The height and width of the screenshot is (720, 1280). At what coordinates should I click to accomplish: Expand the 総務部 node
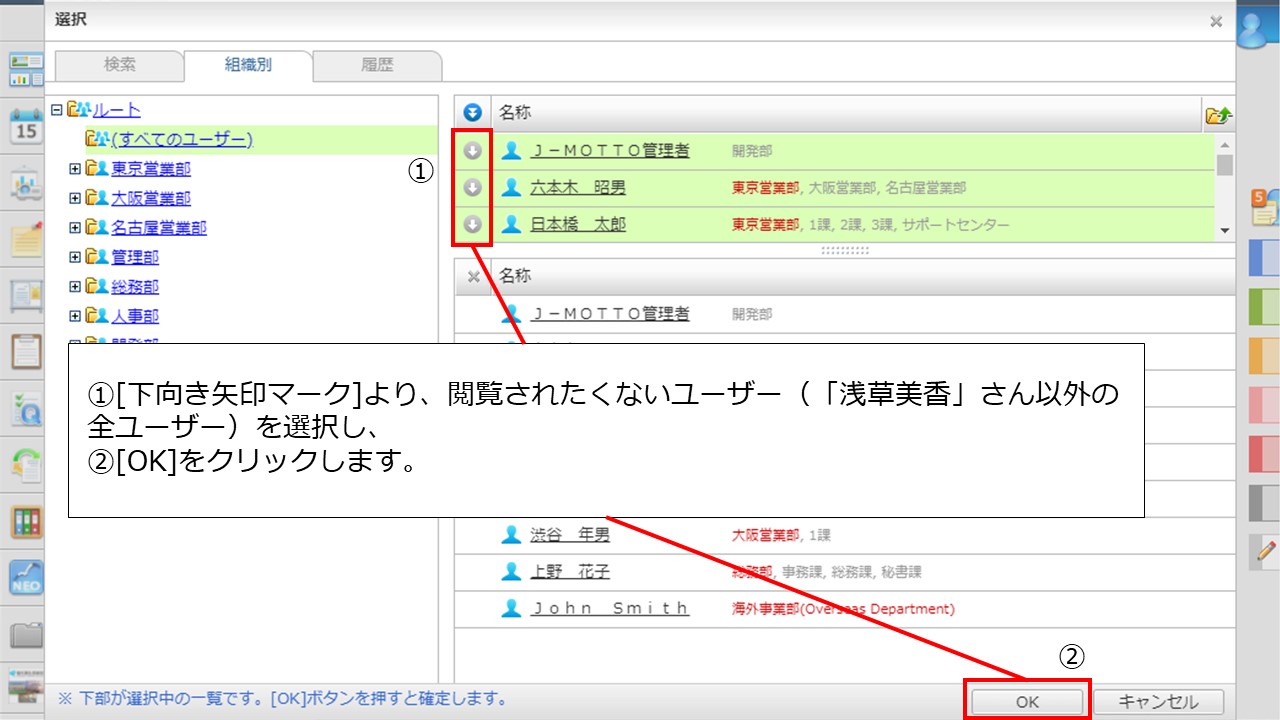pos(75,287)
